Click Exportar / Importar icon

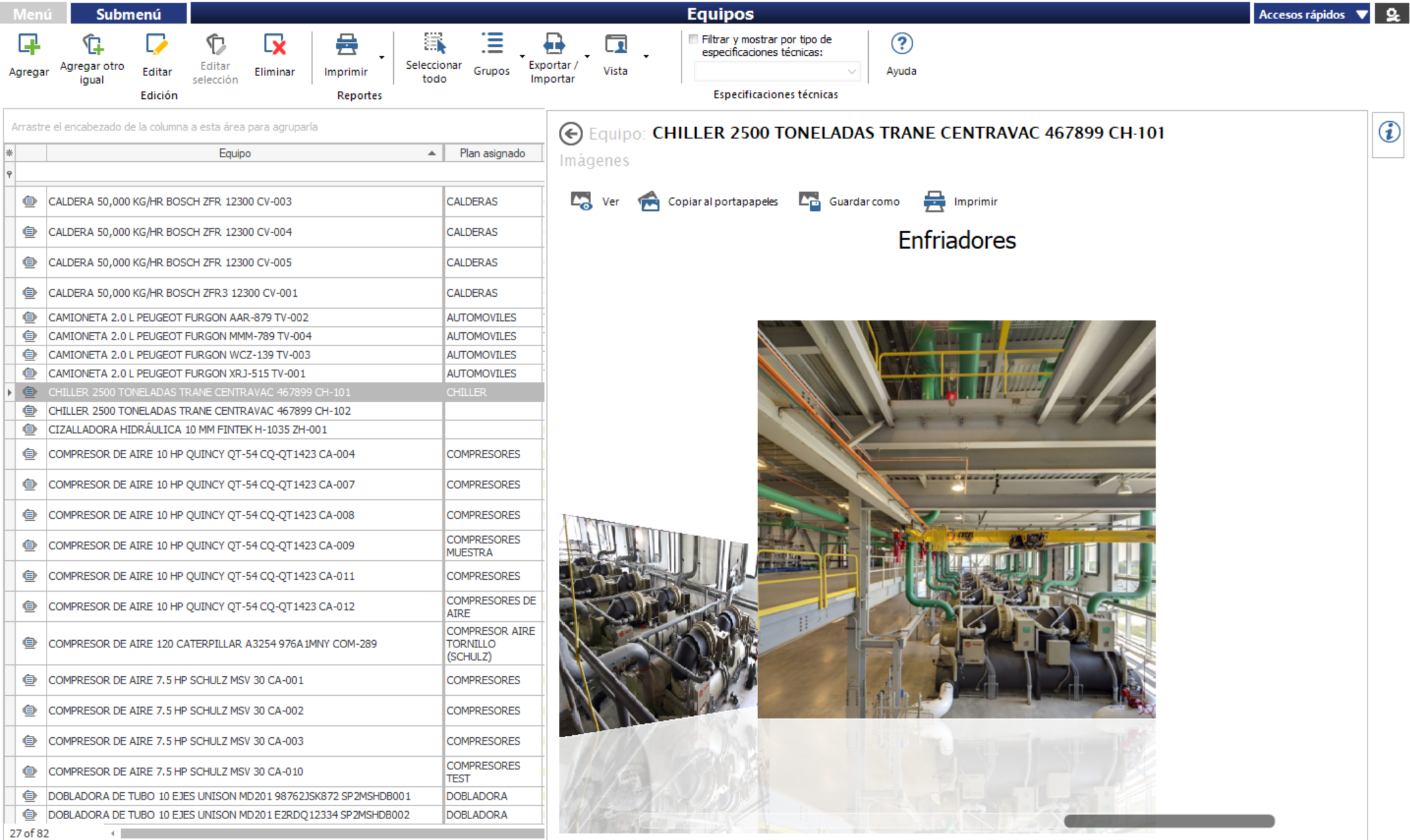(x=553, y=43)
